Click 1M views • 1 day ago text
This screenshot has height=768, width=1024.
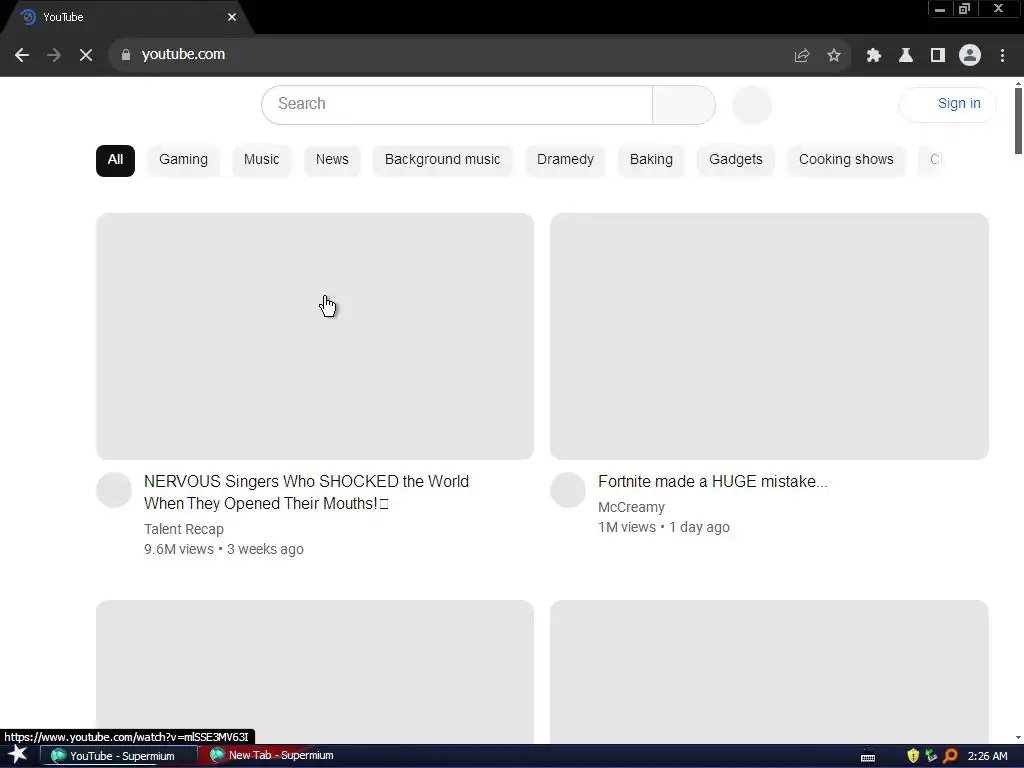[664, 527]
